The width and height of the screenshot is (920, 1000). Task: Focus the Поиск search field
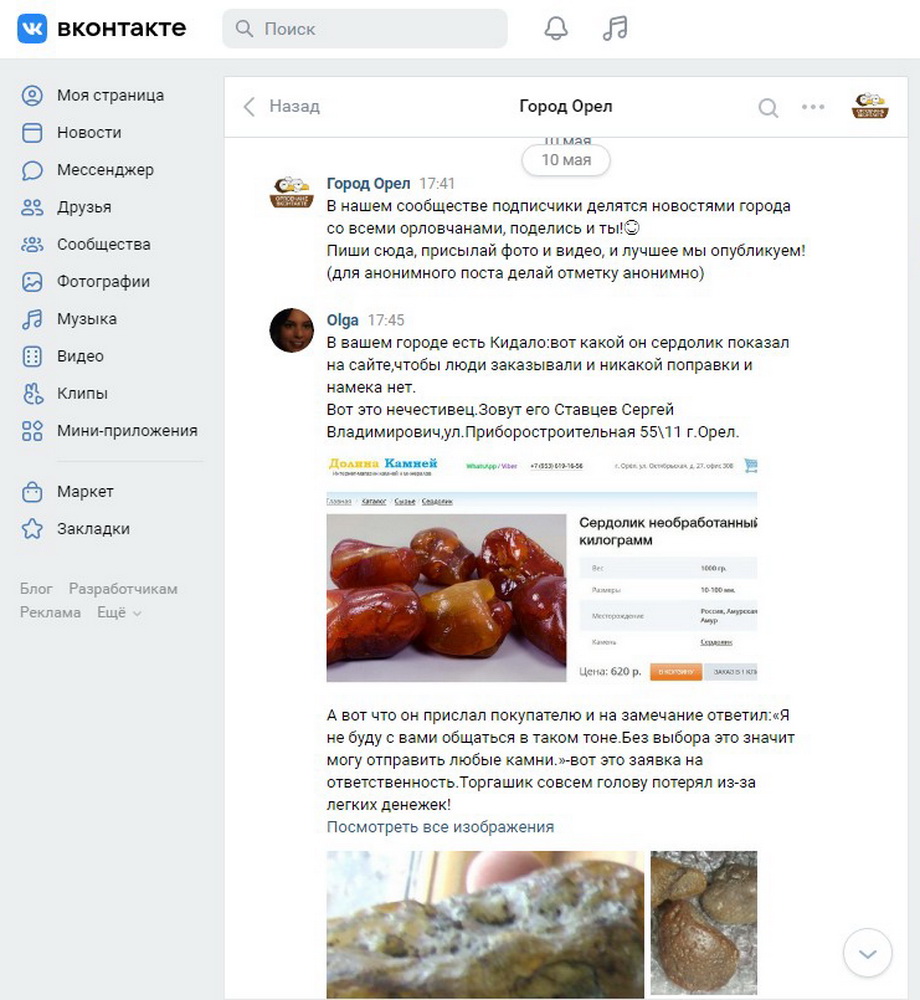point(365,29)
